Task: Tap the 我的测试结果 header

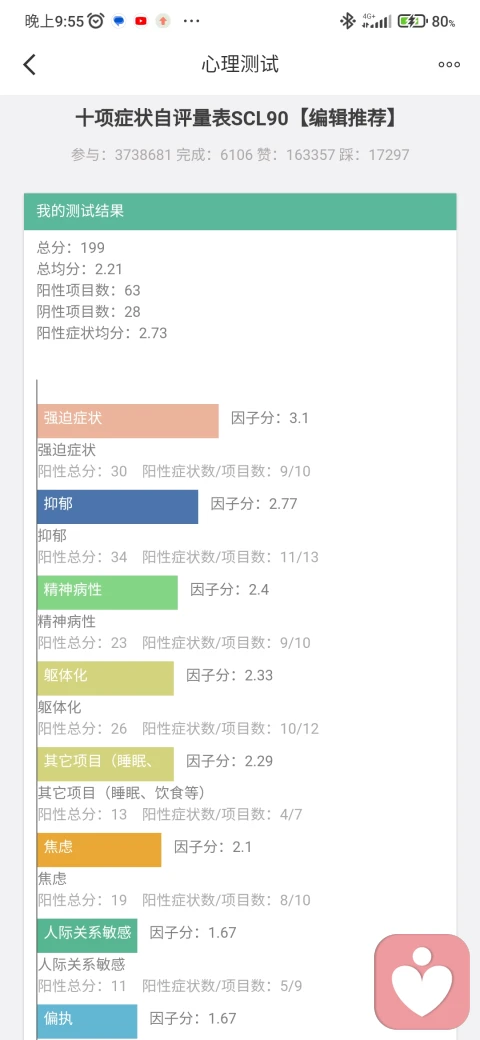Action: pyautogui.click(x=240, y=212)
